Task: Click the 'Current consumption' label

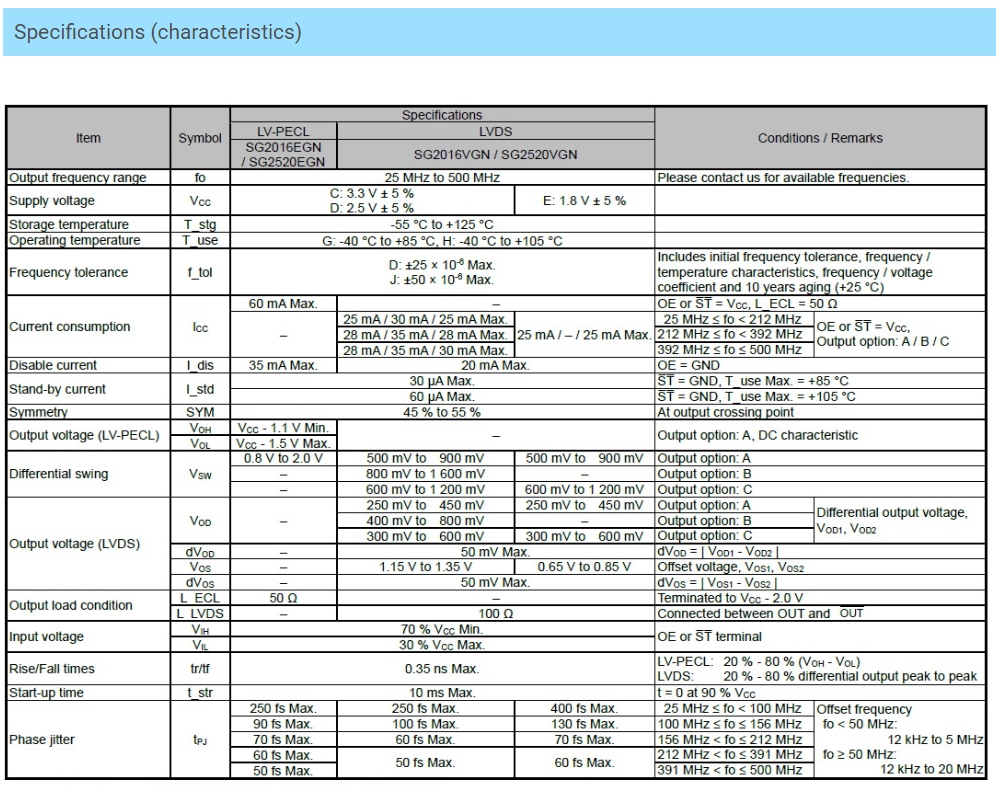Action: 69,326
